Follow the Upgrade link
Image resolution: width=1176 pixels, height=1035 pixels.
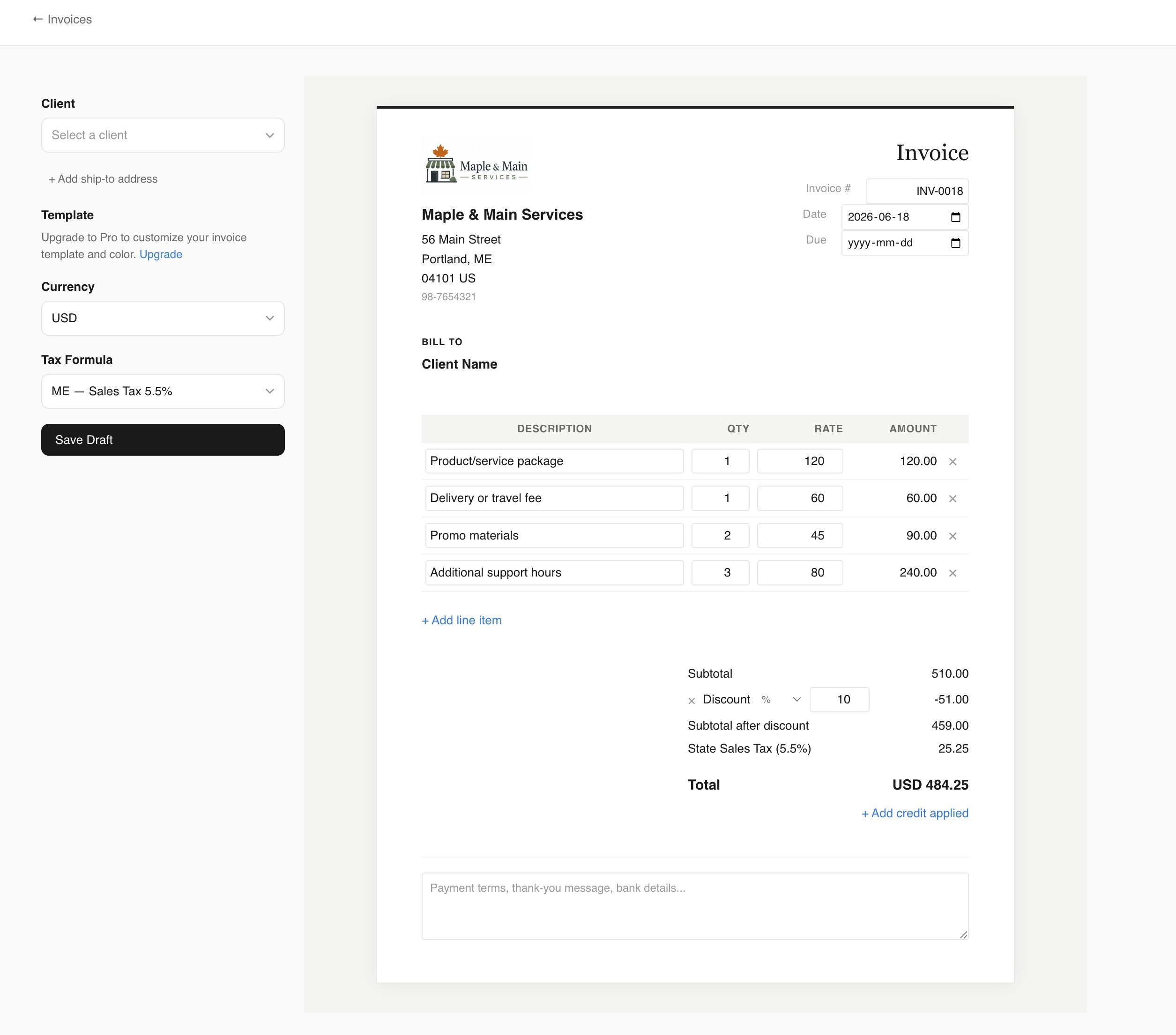point(161,254)
